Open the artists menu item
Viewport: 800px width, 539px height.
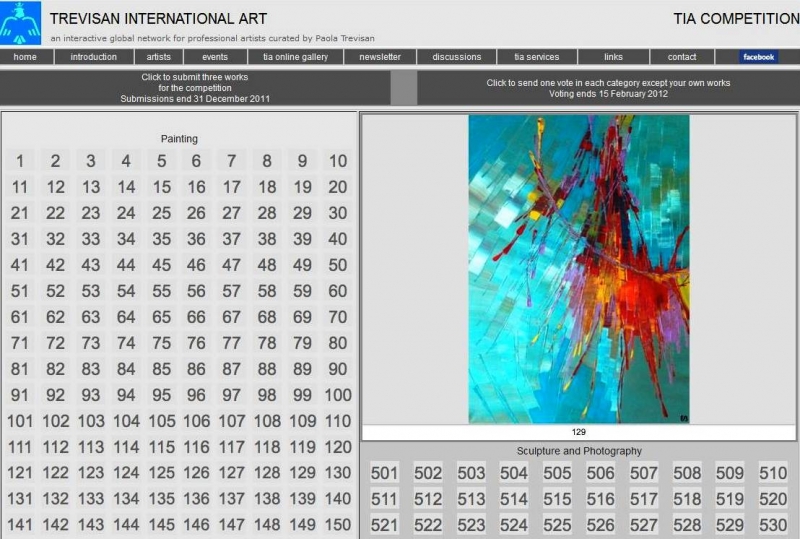click(x=152, y=57)
